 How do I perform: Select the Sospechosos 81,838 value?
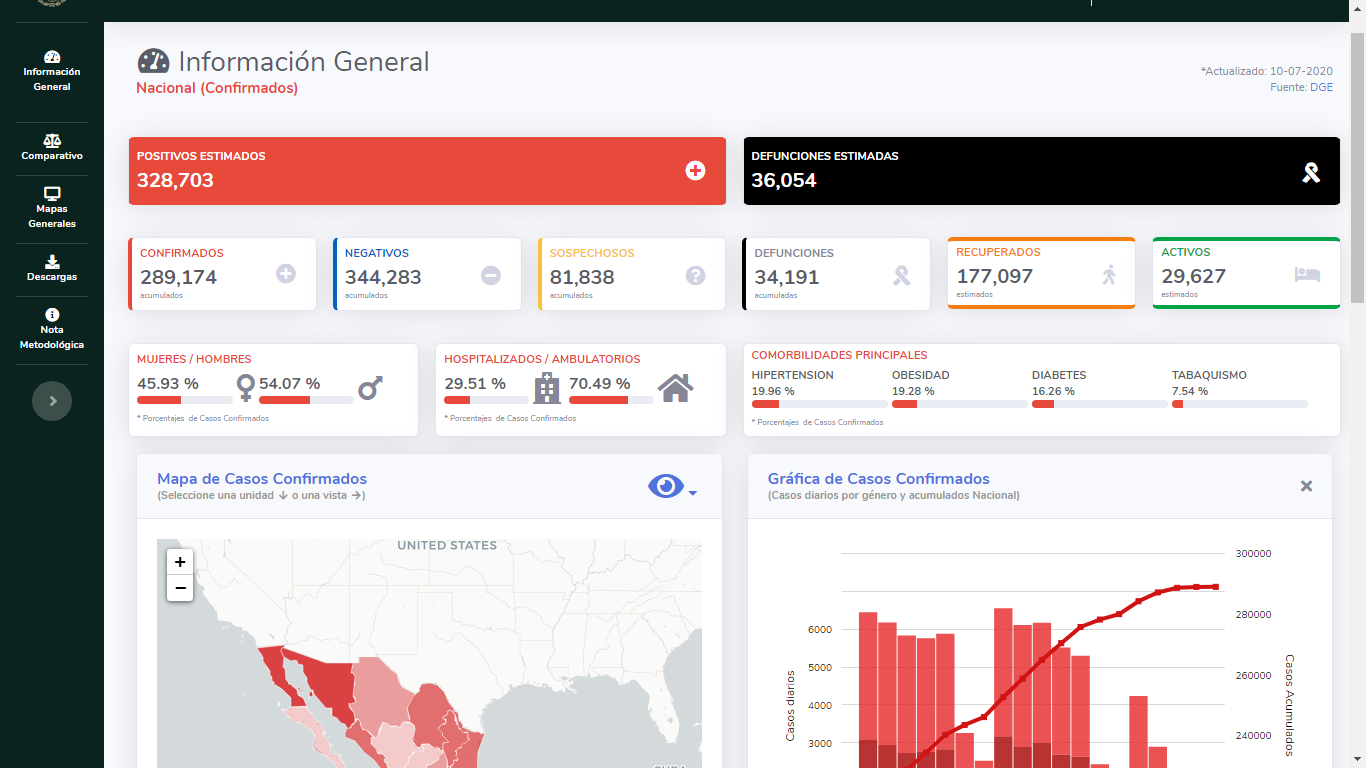[582, 277]
